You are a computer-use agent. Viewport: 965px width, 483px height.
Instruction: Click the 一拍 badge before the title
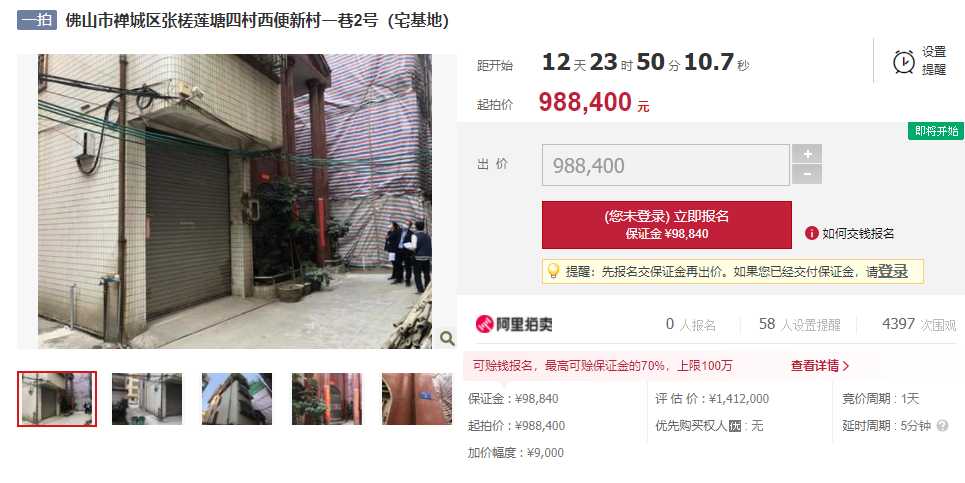pos(37,20)
